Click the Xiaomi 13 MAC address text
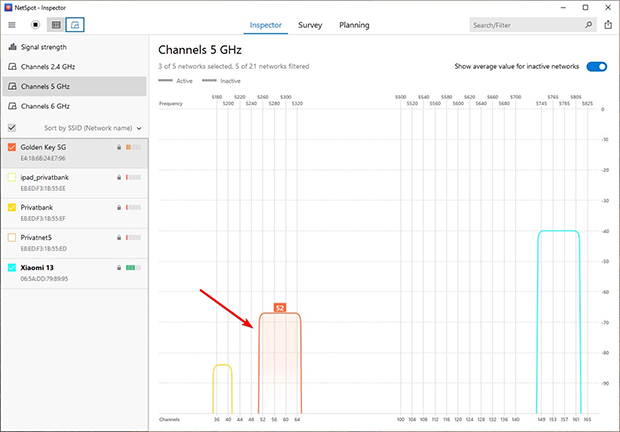This screenshot has height=432, width=620. pos(44,279)
